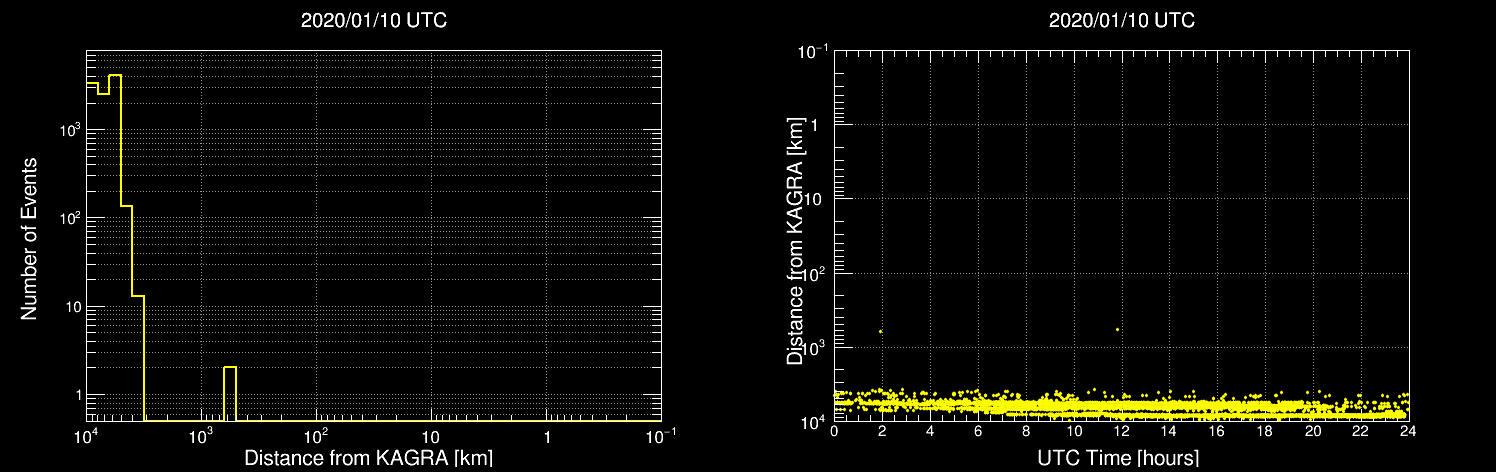Click hour tick "22" on the UTC Time axis
1496x472 pixels.
pos(1361,431)
